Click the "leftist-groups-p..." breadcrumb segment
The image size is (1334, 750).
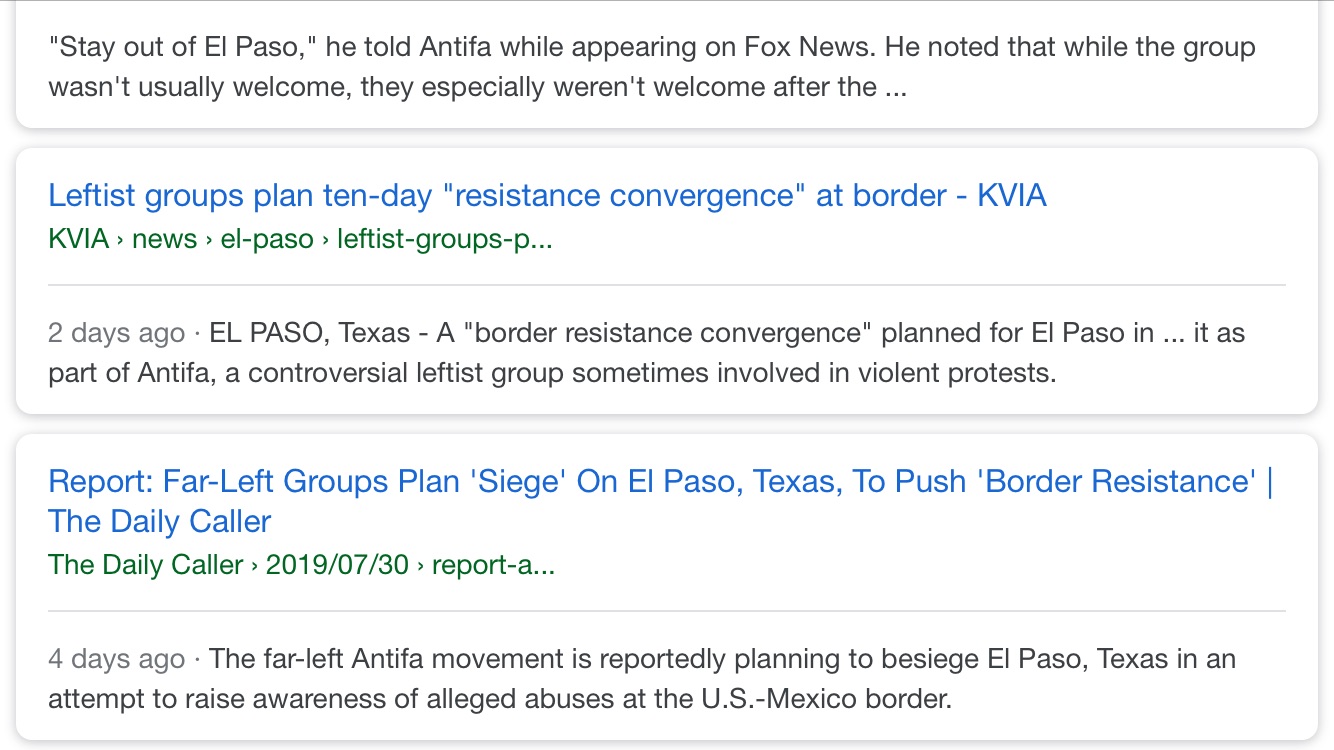[445, 239]
